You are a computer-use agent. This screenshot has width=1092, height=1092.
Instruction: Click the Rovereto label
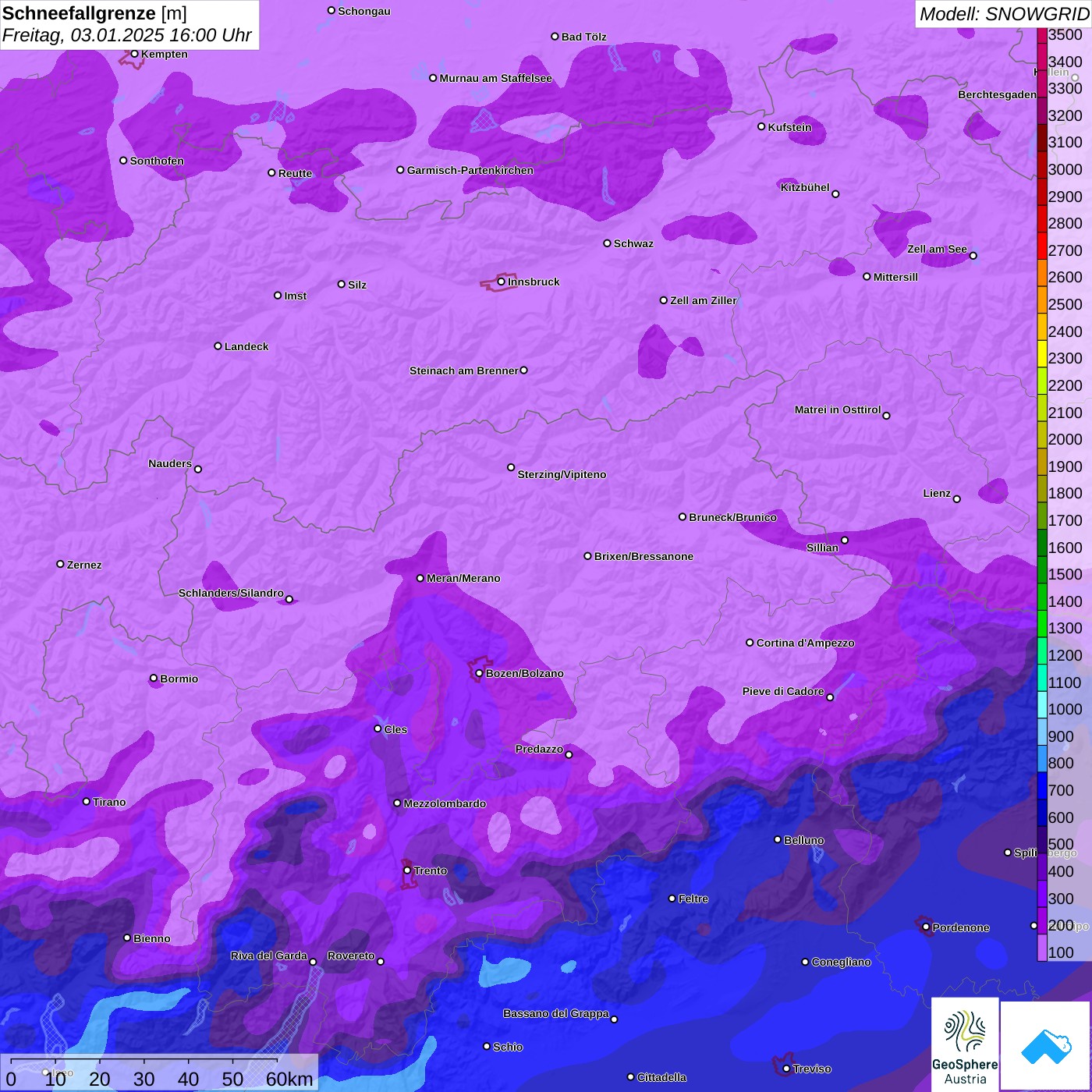point(351,955)
